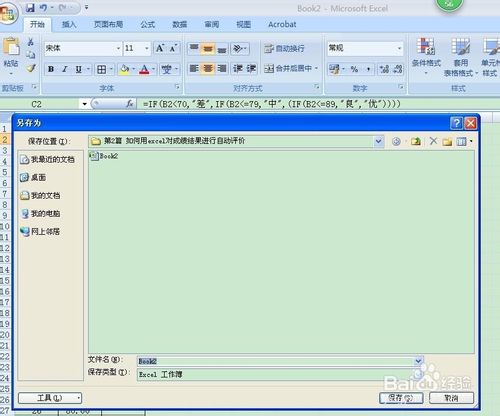Viewport: 500px width, 416px height.
Task: Open the 保存位置 folder dropdown
Action: [x=378, y=141]
